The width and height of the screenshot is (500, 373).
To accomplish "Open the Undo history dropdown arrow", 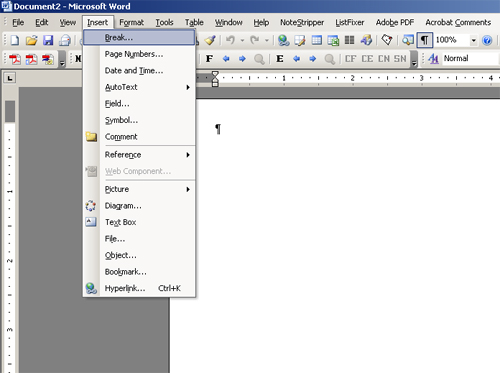I will click(x=242, y=40).
